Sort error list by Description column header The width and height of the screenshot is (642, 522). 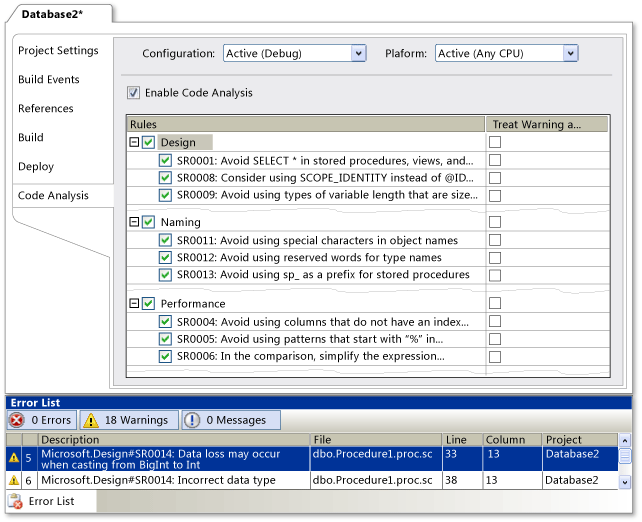point(70,439)
